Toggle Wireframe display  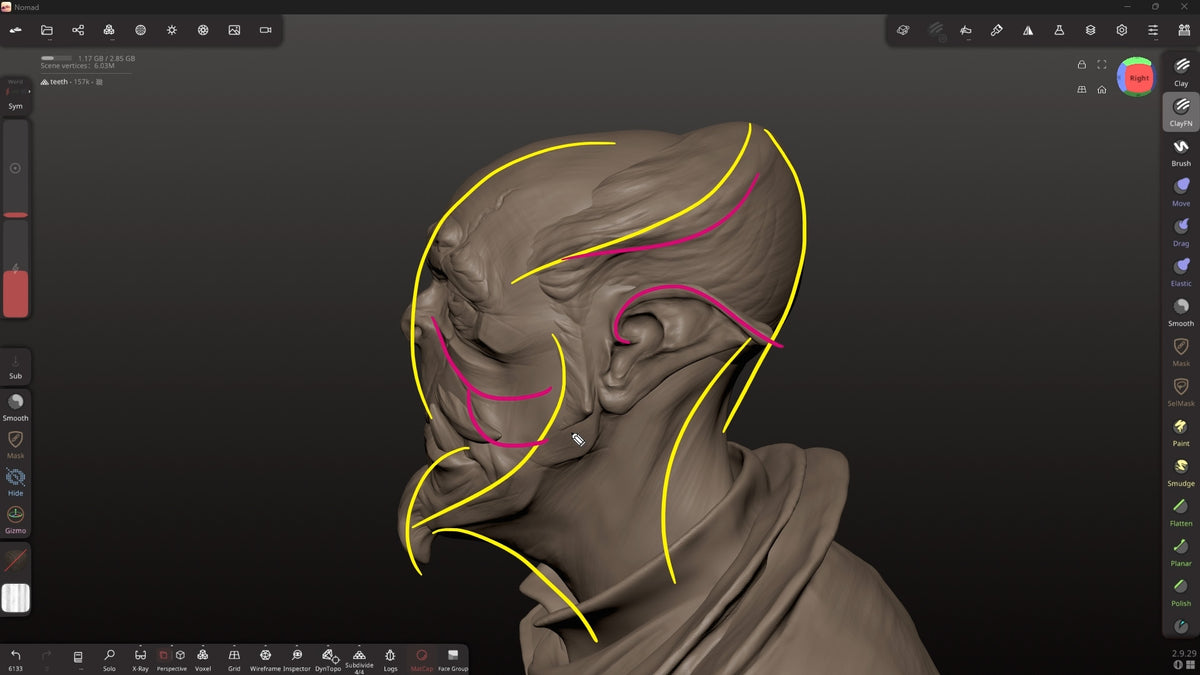265,659
